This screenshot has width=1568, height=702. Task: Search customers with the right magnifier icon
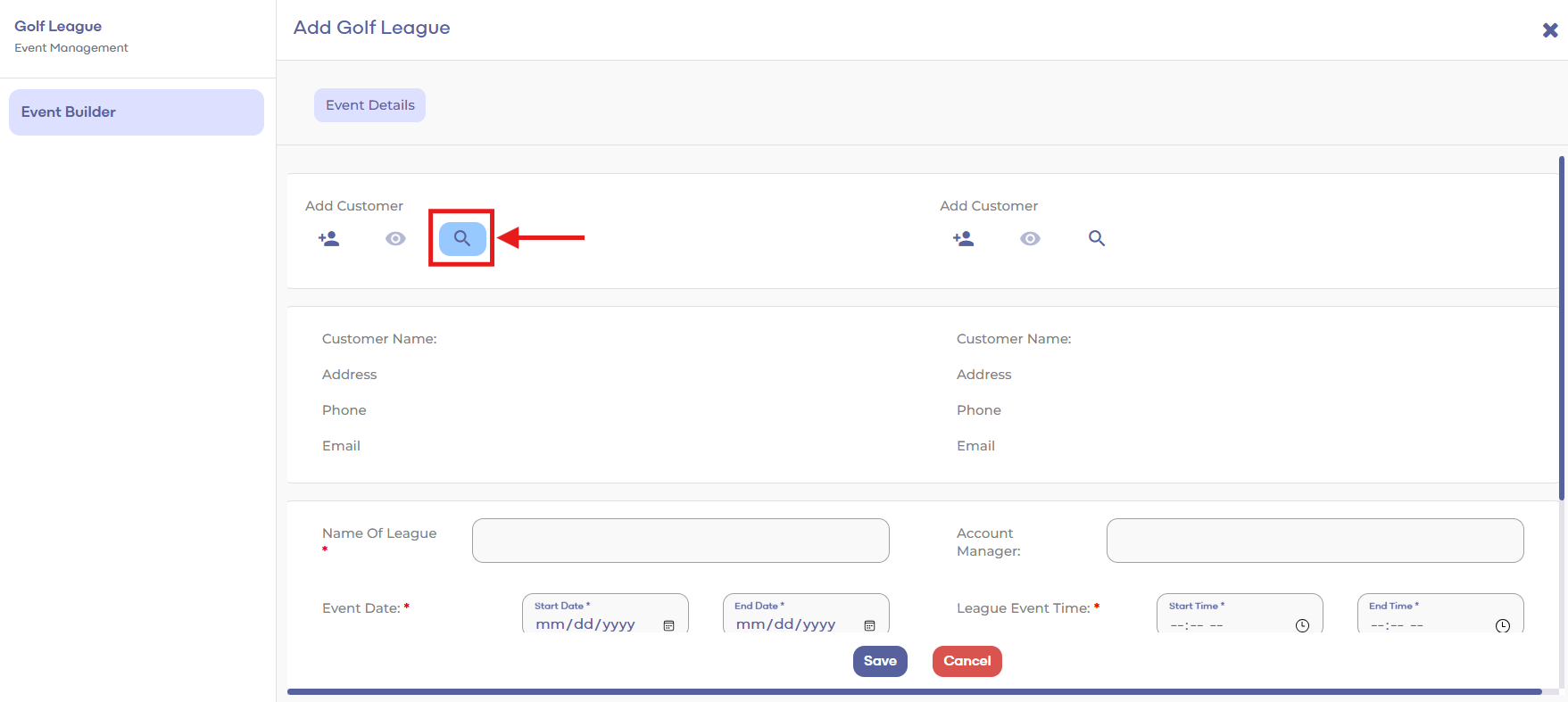(x=1097, y=239)
